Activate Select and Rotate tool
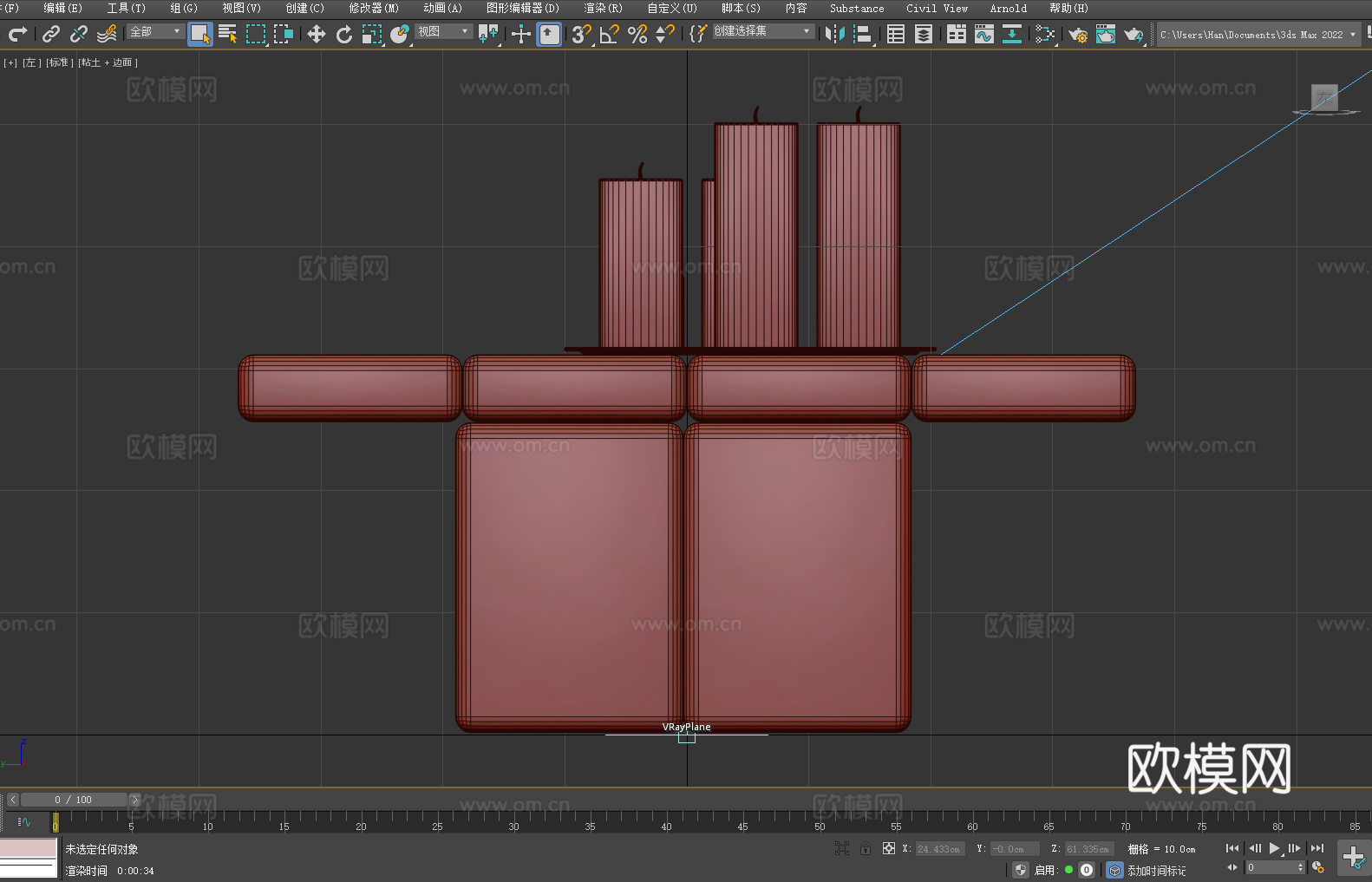Viewport: 1372px width, 882px height. (344, 34)
